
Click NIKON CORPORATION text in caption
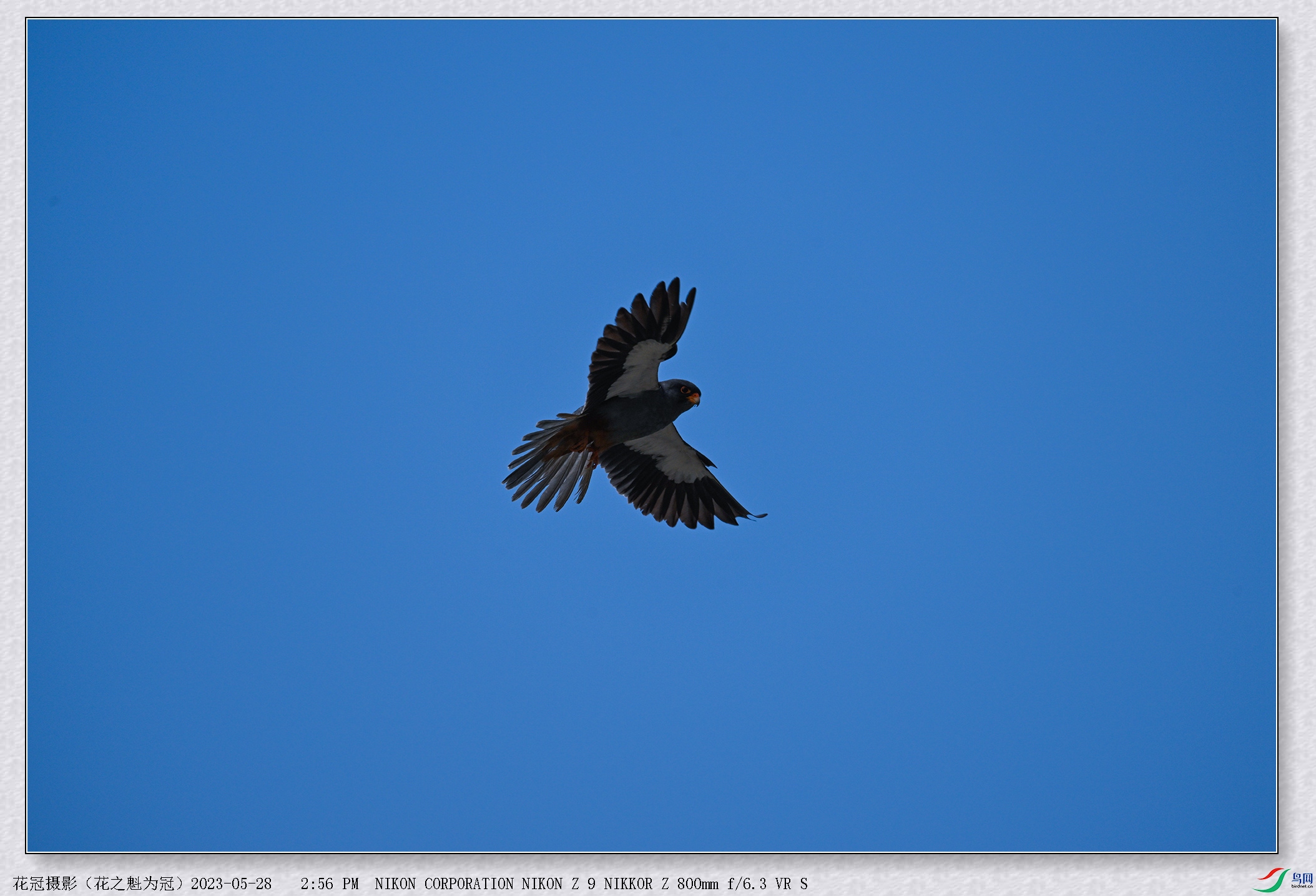444,884
